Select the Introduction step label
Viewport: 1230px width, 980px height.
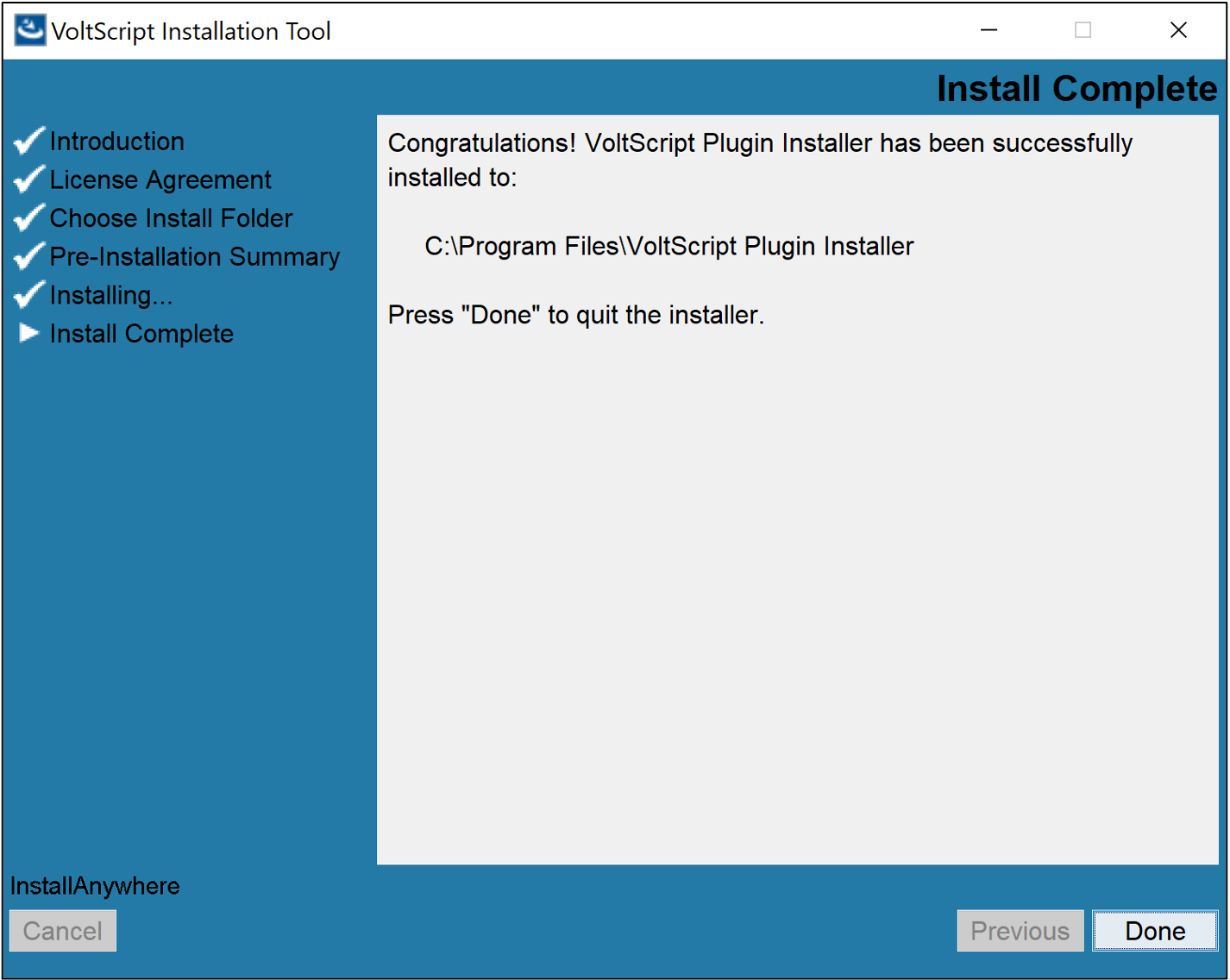[116, 141]
